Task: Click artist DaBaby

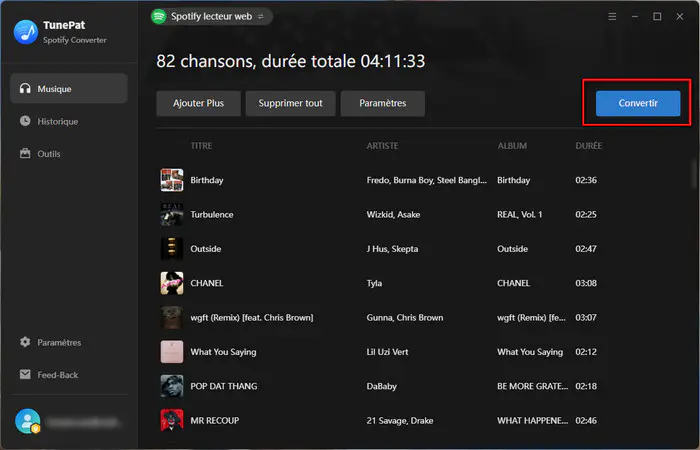Action: pos(381,386)
